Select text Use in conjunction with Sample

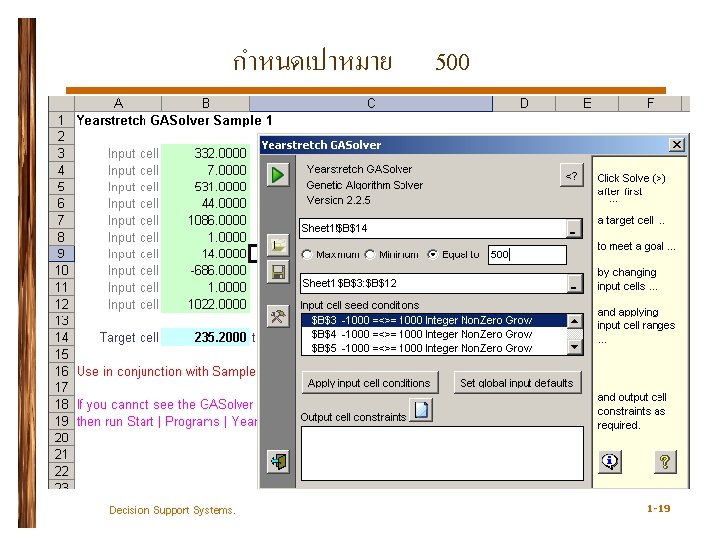[166, 371]
